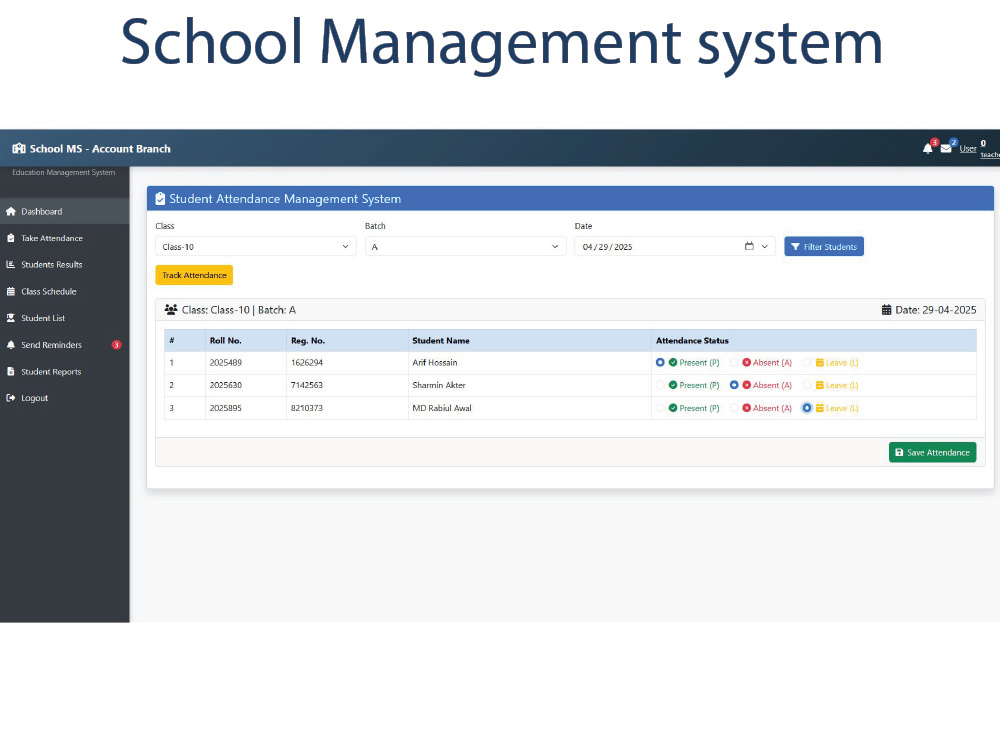Mark Sharmin Akter as Absent
The width and height of the screenshot is (1000, 750).
coord(734,385)
